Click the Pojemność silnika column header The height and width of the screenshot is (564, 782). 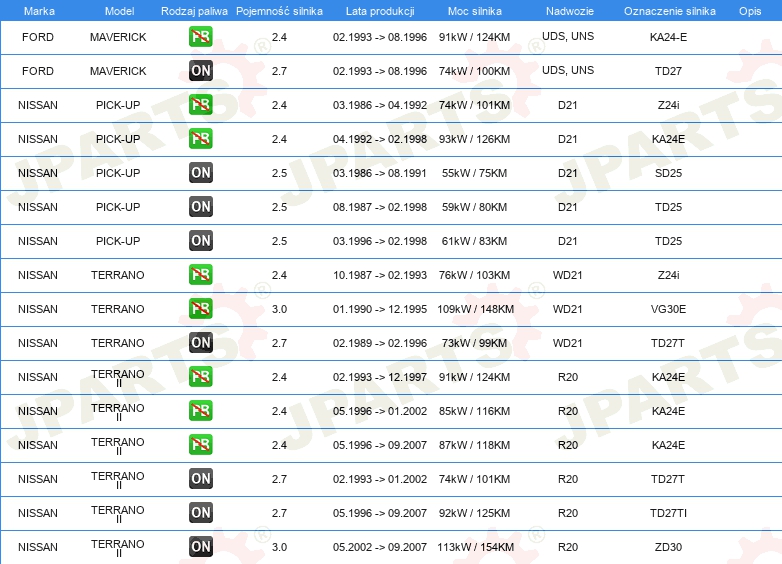tap(279, 11)
